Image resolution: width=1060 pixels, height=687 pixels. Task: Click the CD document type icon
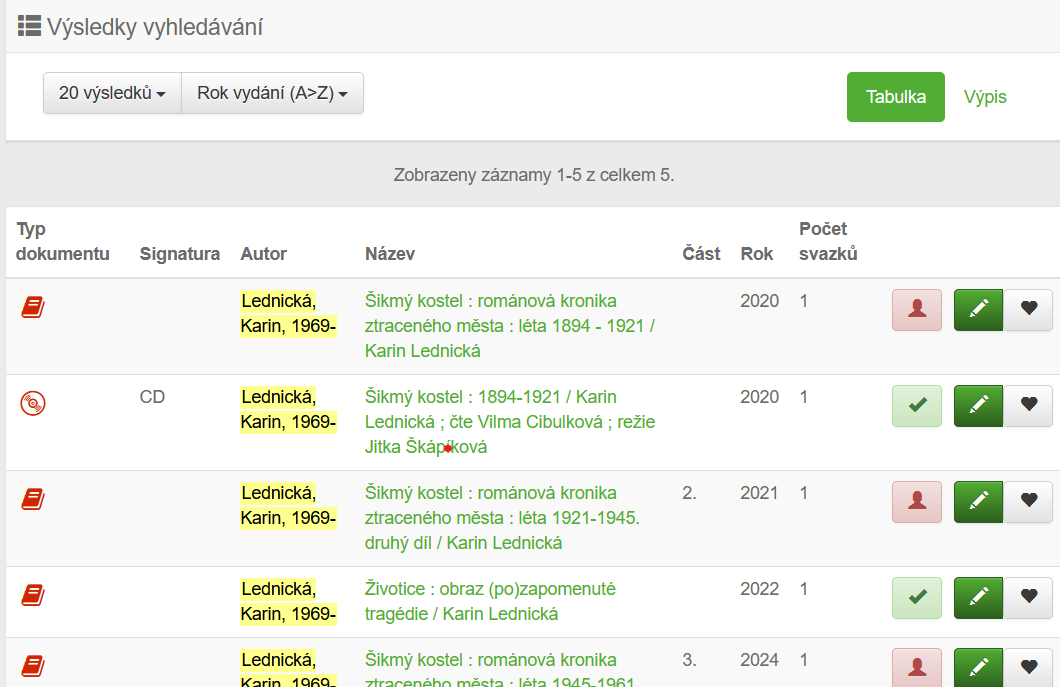pos(33,403)
